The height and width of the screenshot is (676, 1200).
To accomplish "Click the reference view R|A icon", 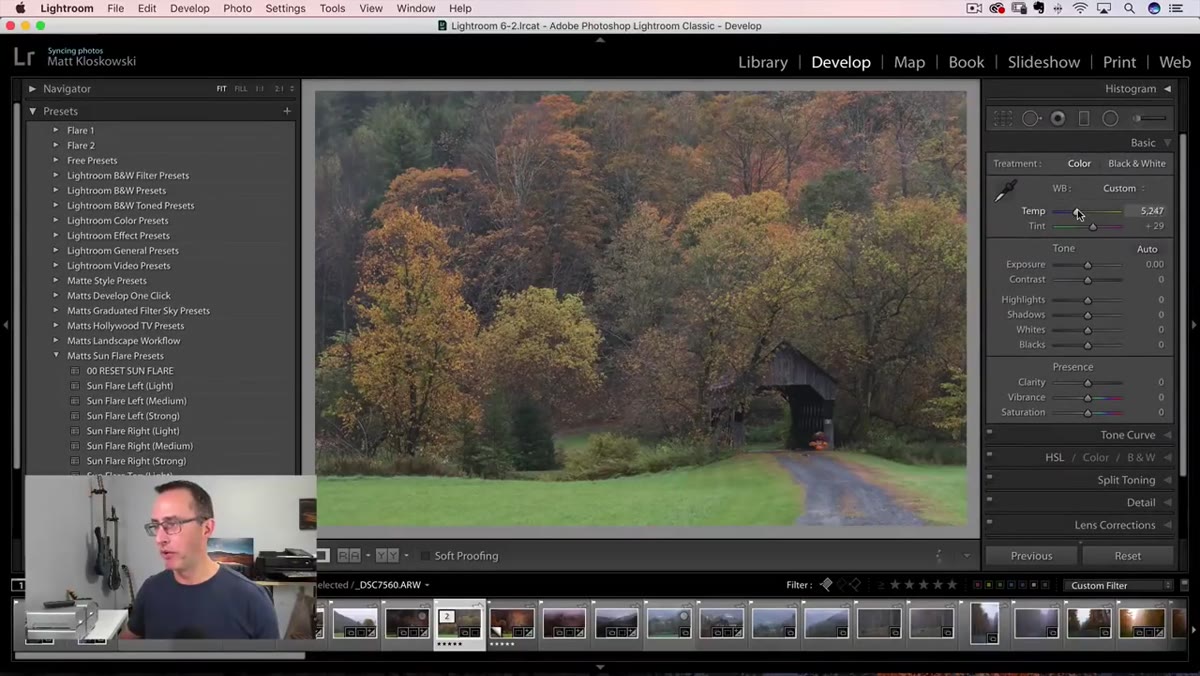I will pyautogui.click(x=349, y=555).
